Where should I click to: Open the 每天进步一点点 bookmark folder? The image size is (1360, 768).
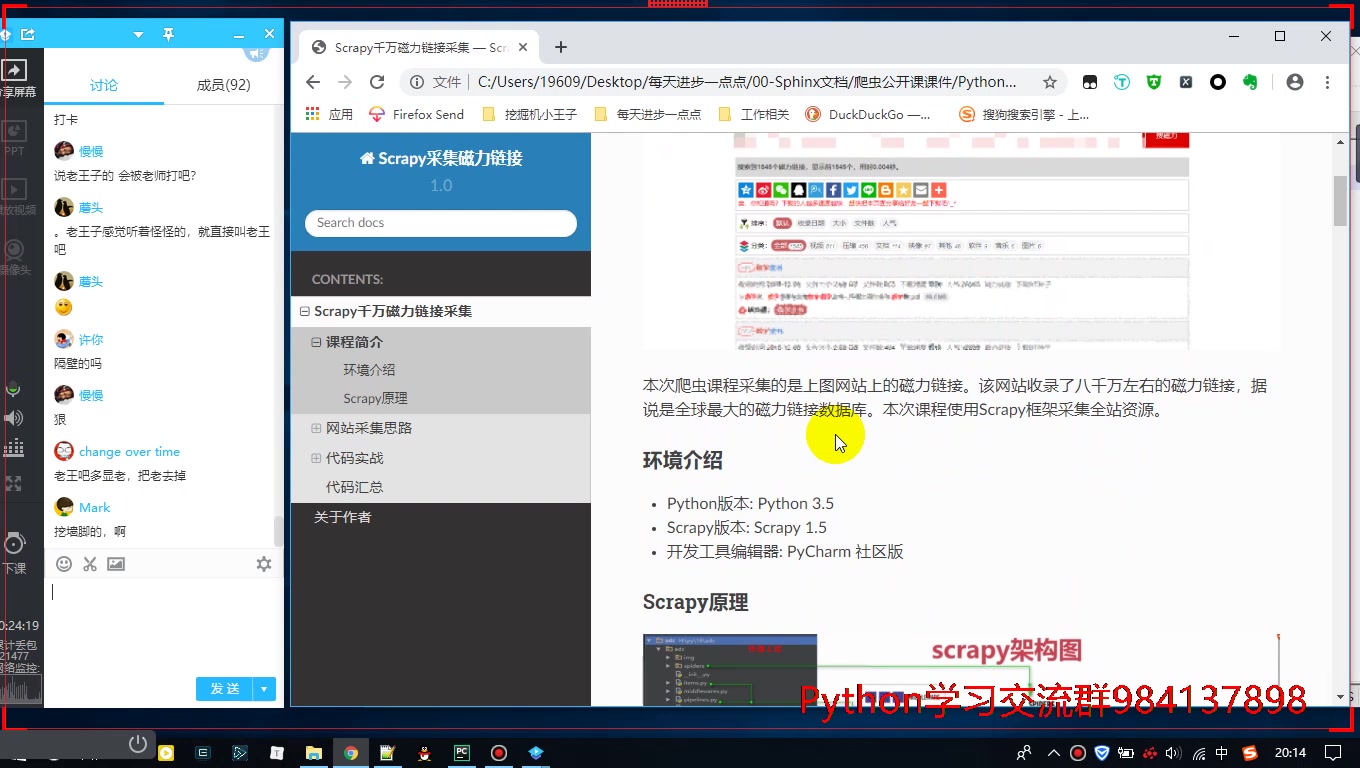pyautogui.click(x=648, y=114)
